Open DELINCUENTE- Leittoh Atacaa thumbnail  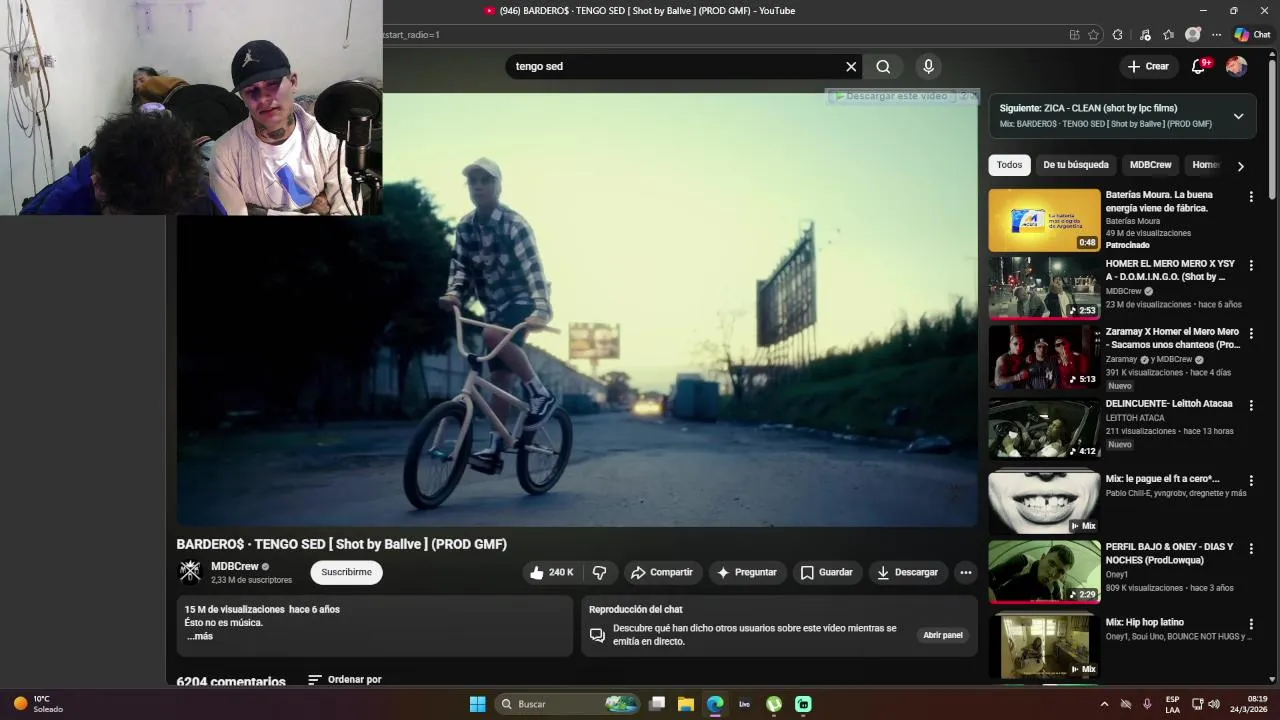1044,428
